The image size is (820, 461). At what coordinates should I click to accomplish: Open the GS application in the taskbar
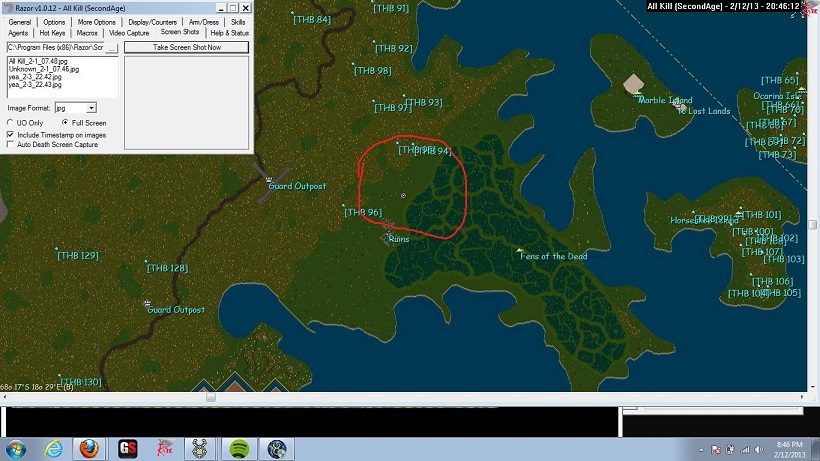pyautogui.click(x=128, y=449)
